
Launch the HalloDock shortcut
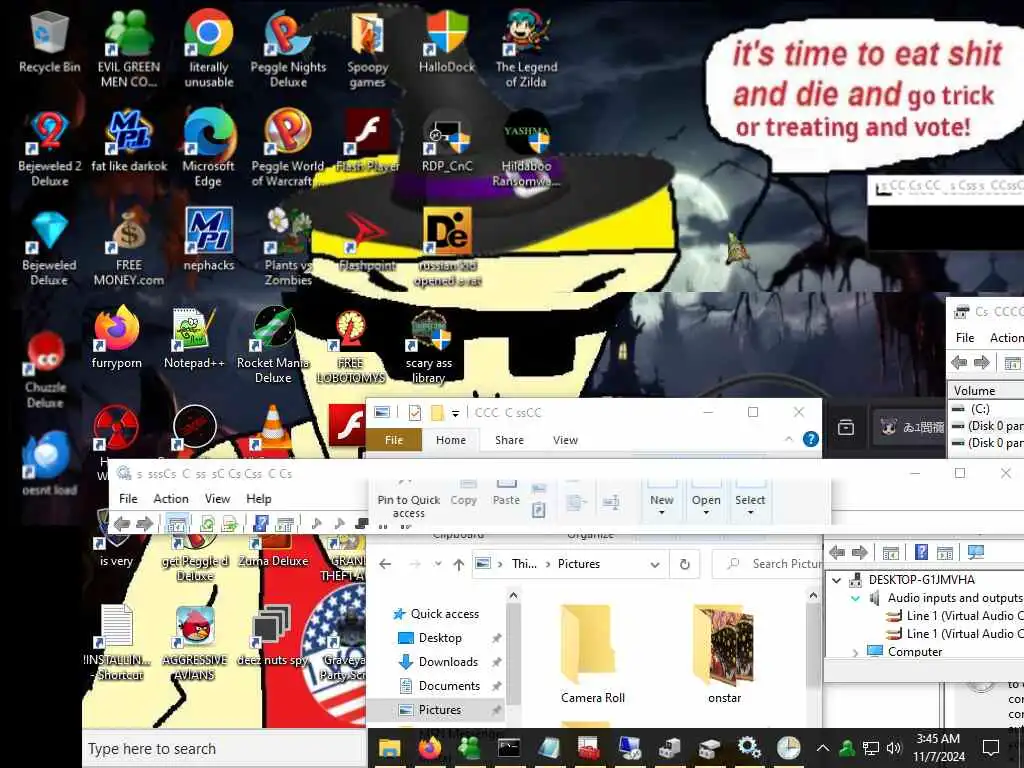pyautogui.click(x=447, y=42)
